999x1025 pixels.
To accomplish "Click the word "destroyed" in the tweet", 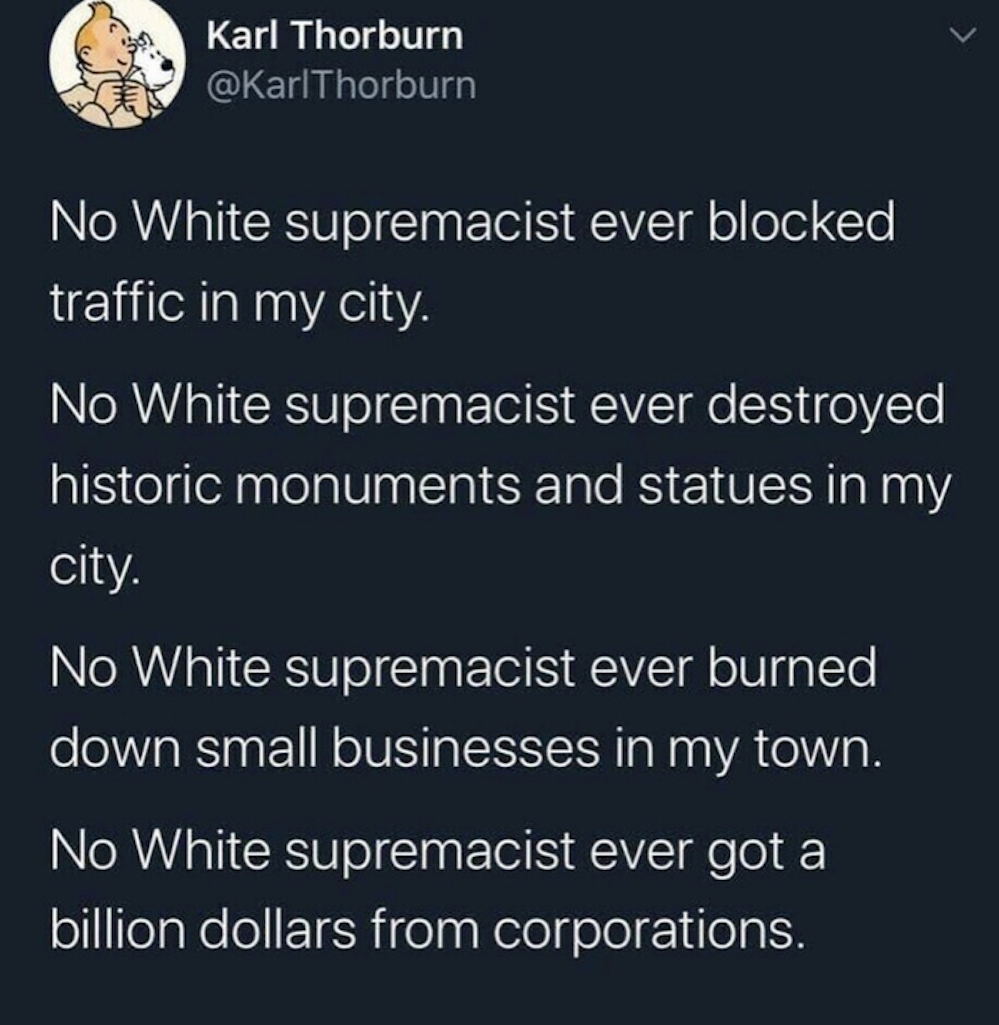I will tap(826, 405).
